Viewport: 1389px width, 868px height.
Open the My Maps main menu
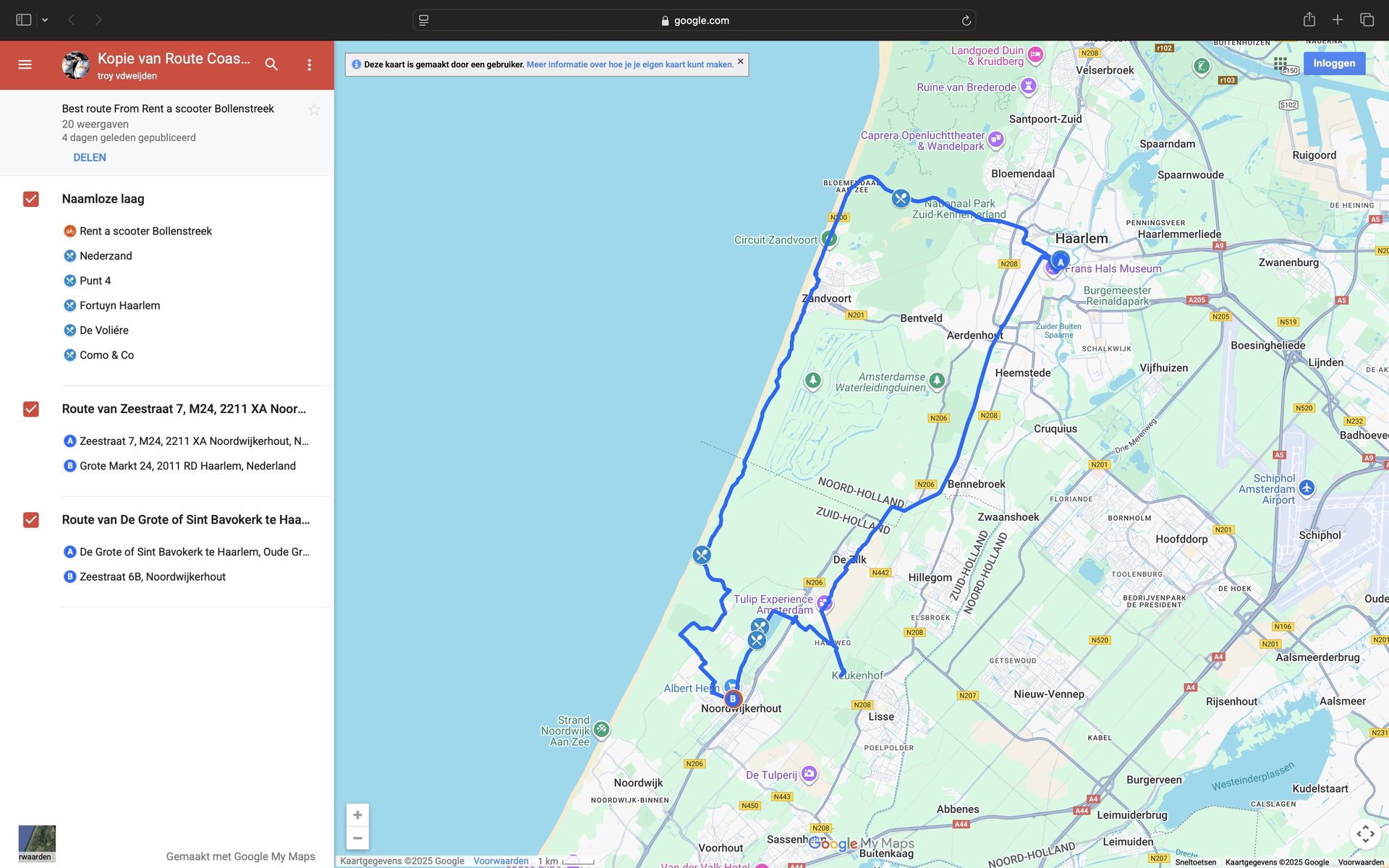[x=25, y=64]
